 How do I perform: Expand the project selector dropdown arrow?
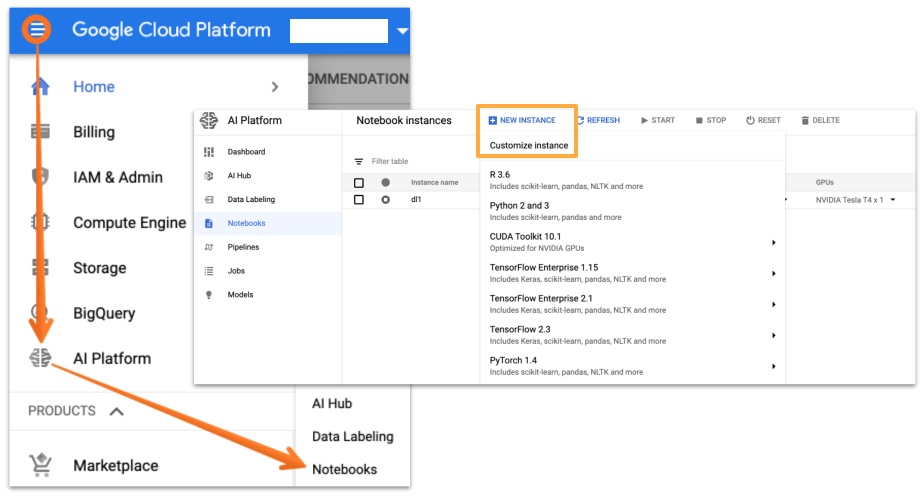tap(402, 31)
